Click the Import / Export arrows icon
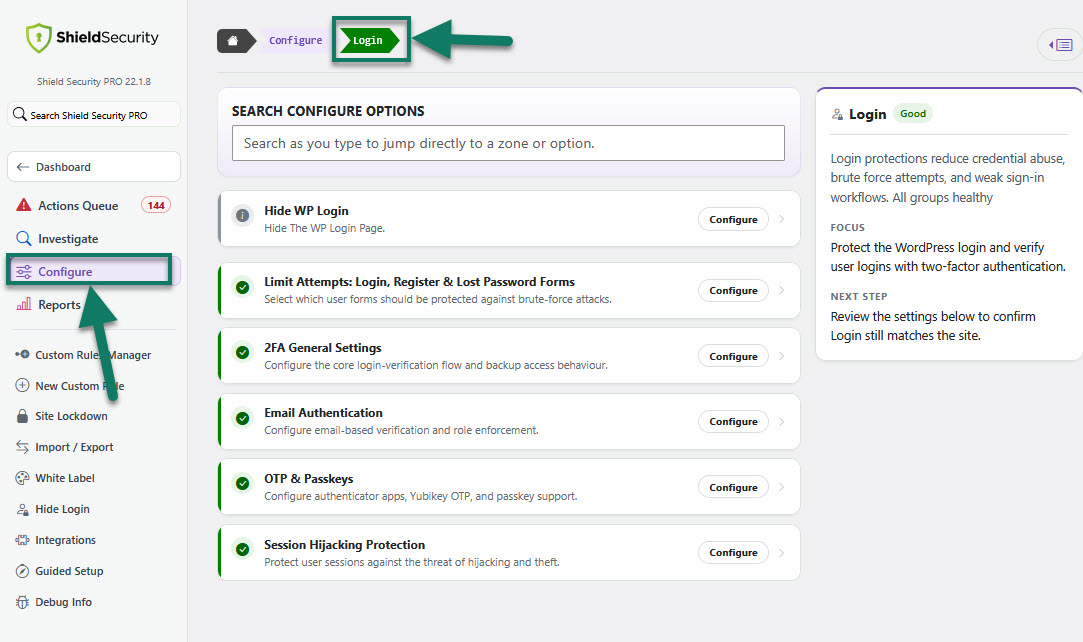Viewport: 1083px width, 642px height. 22,447
